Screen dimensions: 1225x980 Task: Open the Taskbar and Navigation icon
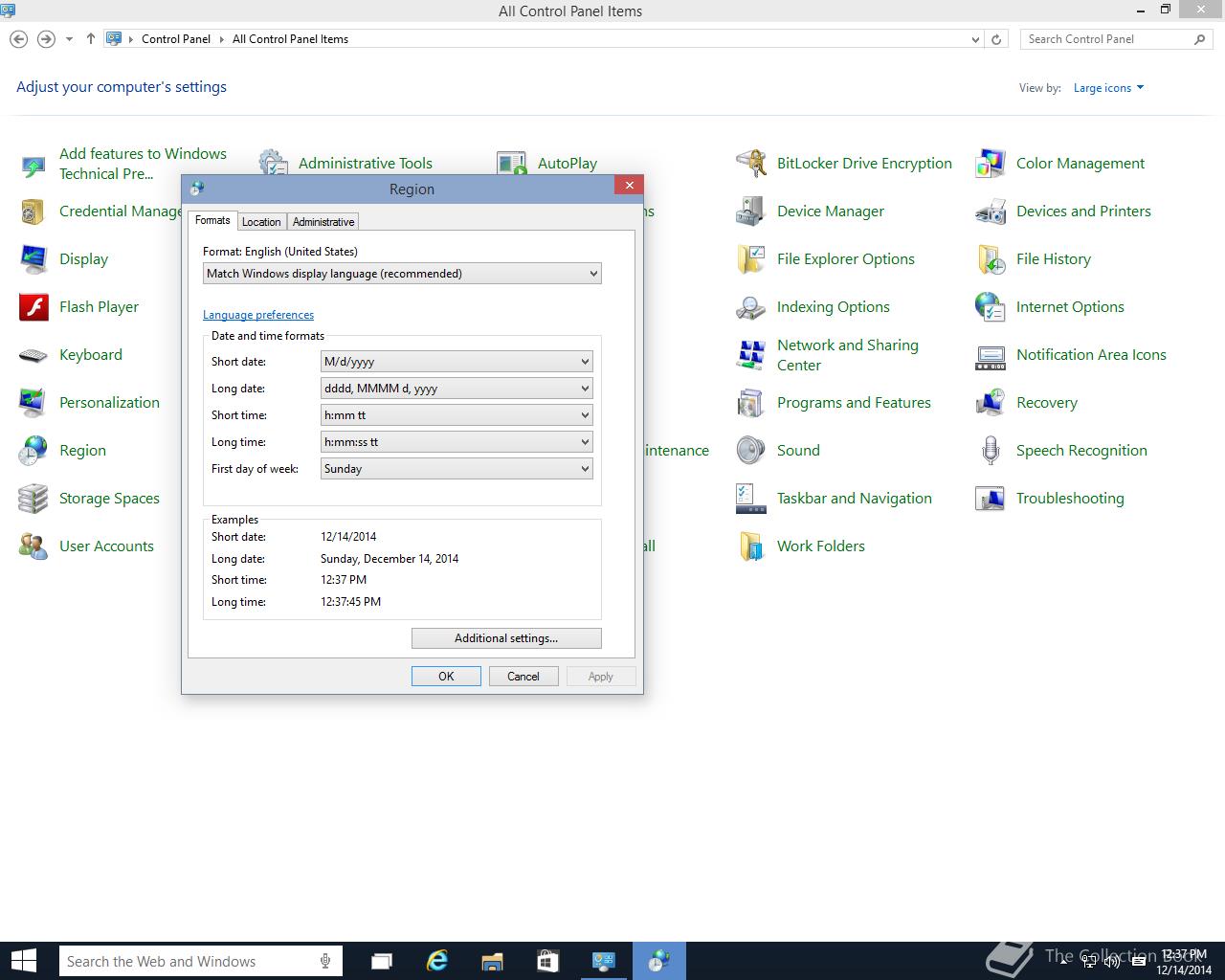coord(751,499)
